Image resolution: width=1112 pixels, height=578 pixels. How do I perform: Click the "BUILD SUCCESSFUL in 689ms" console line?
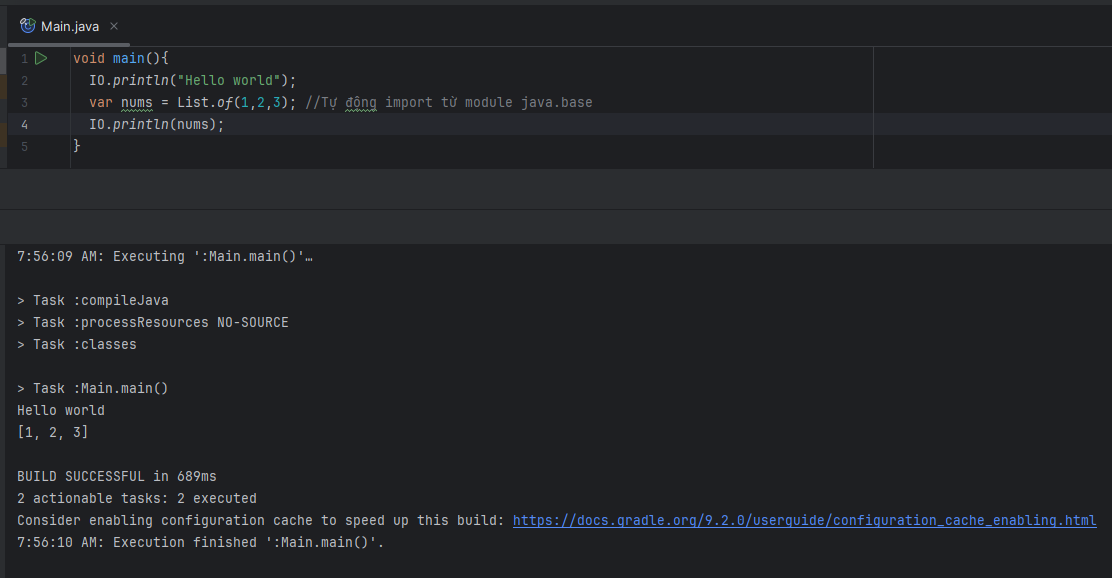[x=116, y=476]
